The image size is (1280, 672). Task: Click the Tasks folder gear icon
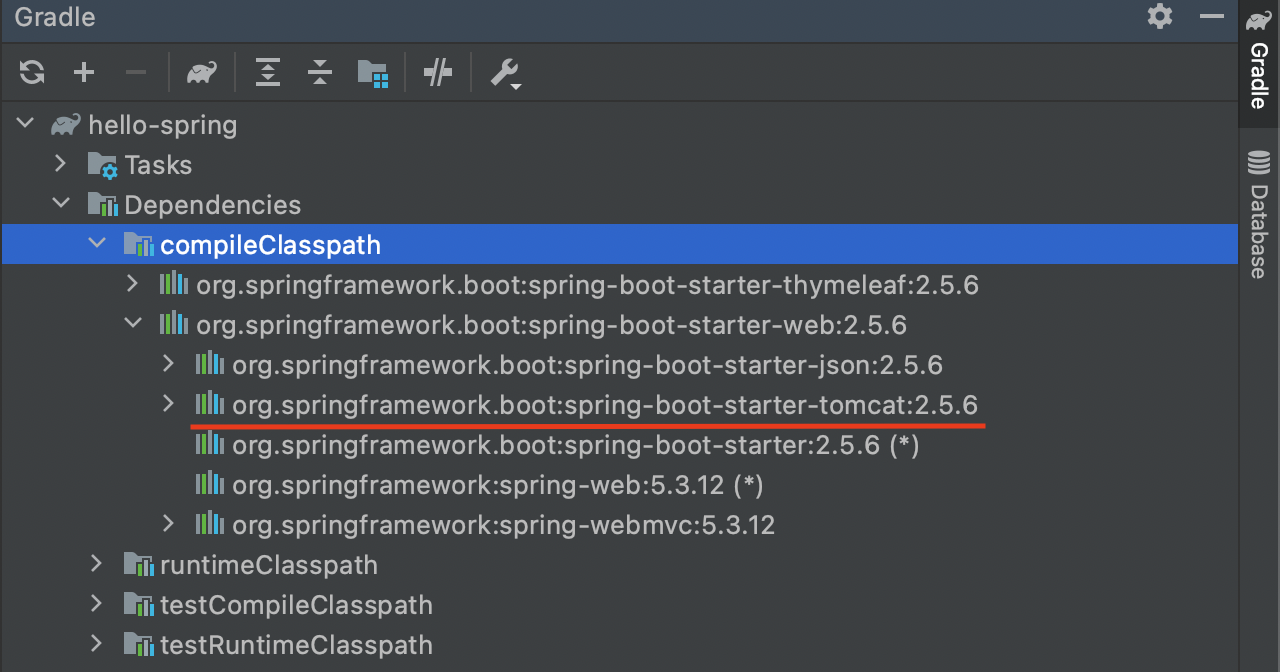pyautogui.click(x=102, y=165)
